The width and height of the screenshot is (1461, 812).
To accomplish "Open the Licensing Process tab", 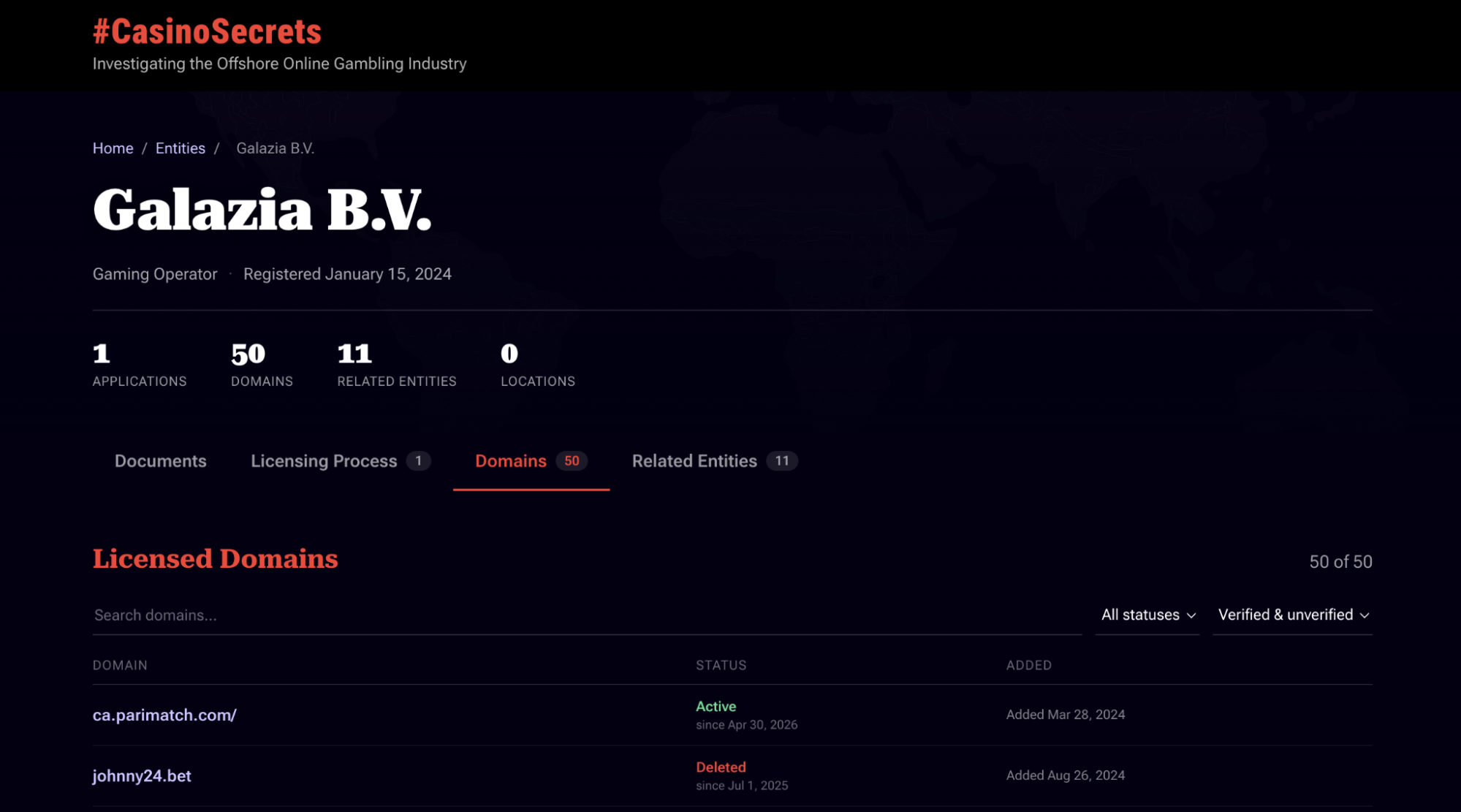I will coord(341,461).
